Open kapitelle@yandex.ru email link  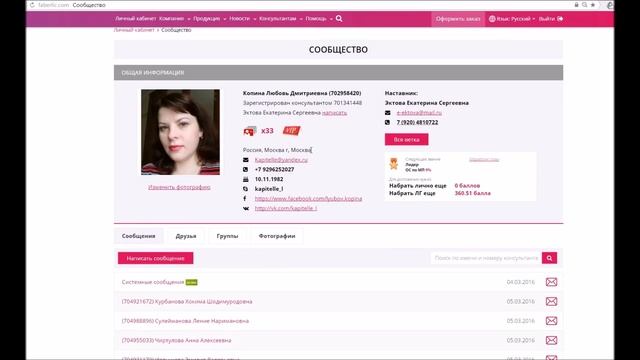[281, 160]
